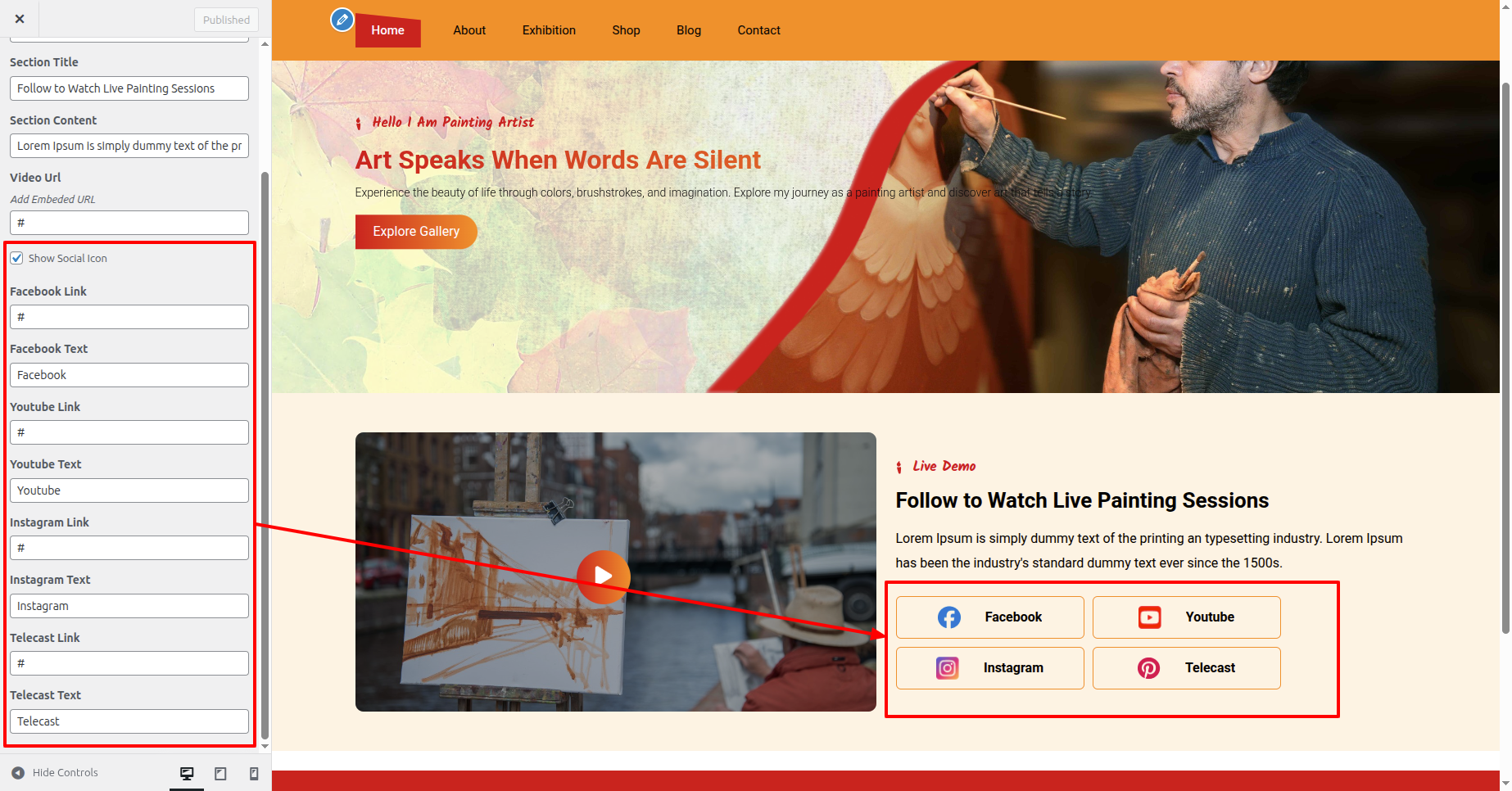This screenshot has height=791, width=1512.
Task: Click the Facebook logo icon in preview
Action: pos(949,617)
